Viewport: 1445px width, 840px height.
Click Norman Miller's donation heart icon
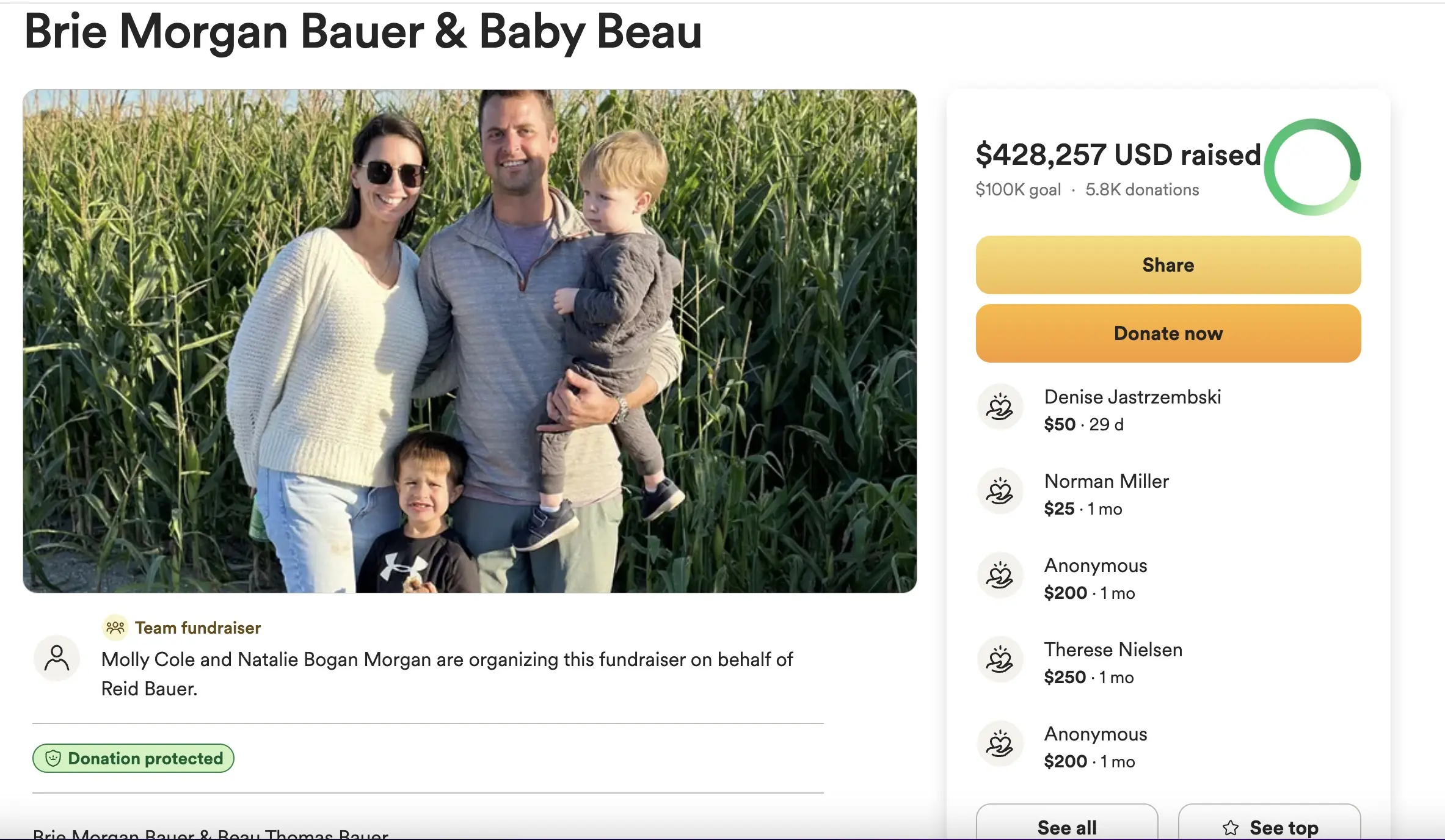pos(1000,491)
